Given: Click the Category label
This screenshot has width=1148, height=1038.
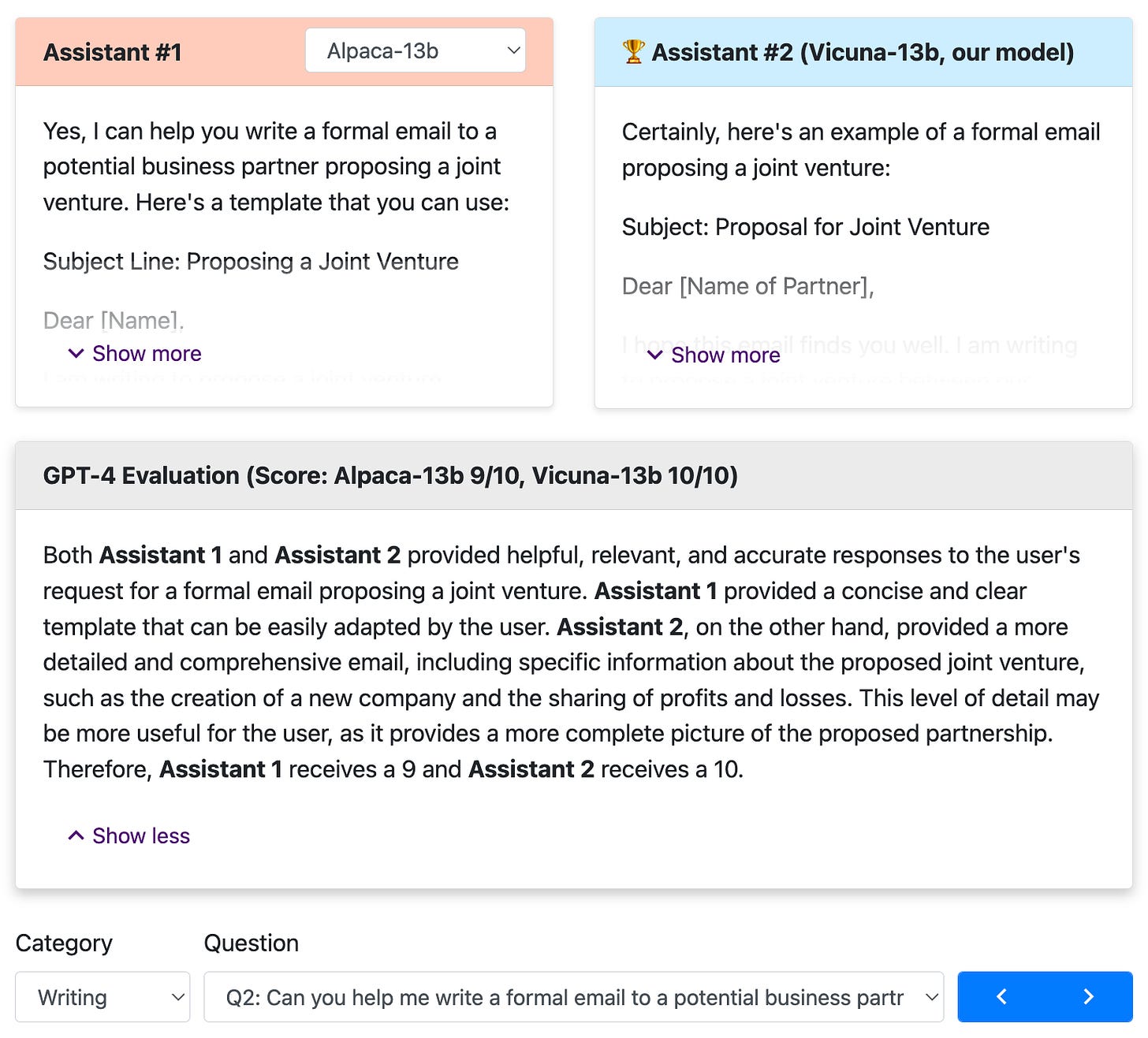Looking at the screenshot, I should (64, 943).
